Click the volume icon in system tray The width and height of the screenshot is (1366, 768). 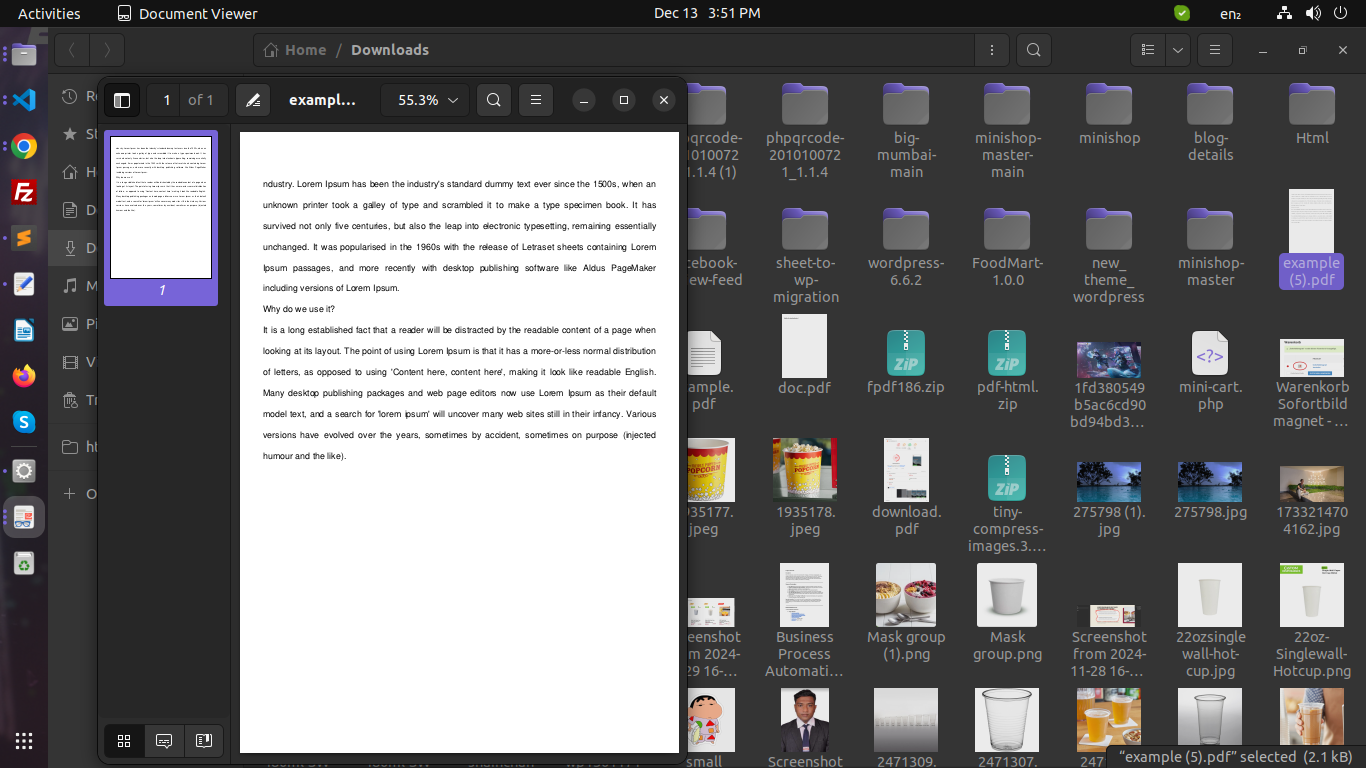pyautogui.click(x=1313, y=13)
